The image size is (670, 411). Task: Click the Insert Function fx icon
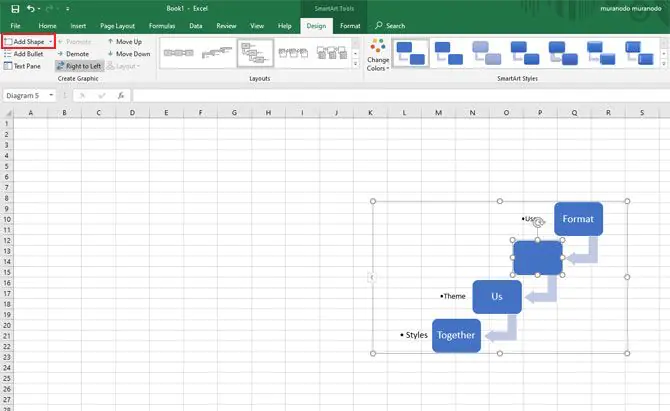(121, 95)
